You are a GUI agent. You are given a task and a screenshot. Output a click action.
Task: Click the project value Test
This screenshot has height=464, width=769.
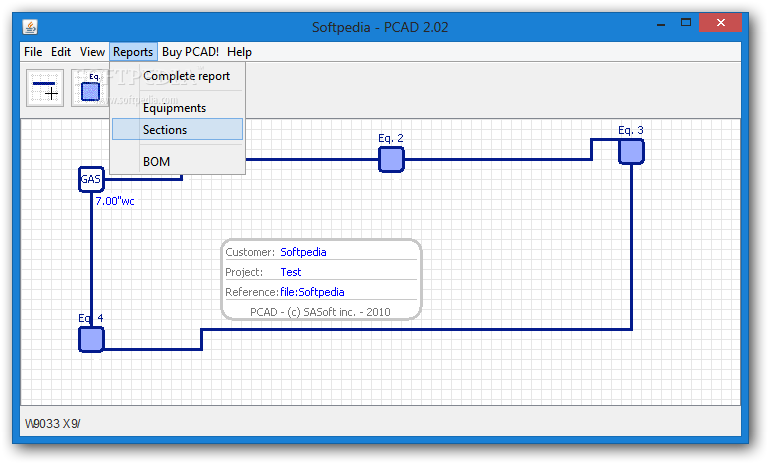pos(291,272)
